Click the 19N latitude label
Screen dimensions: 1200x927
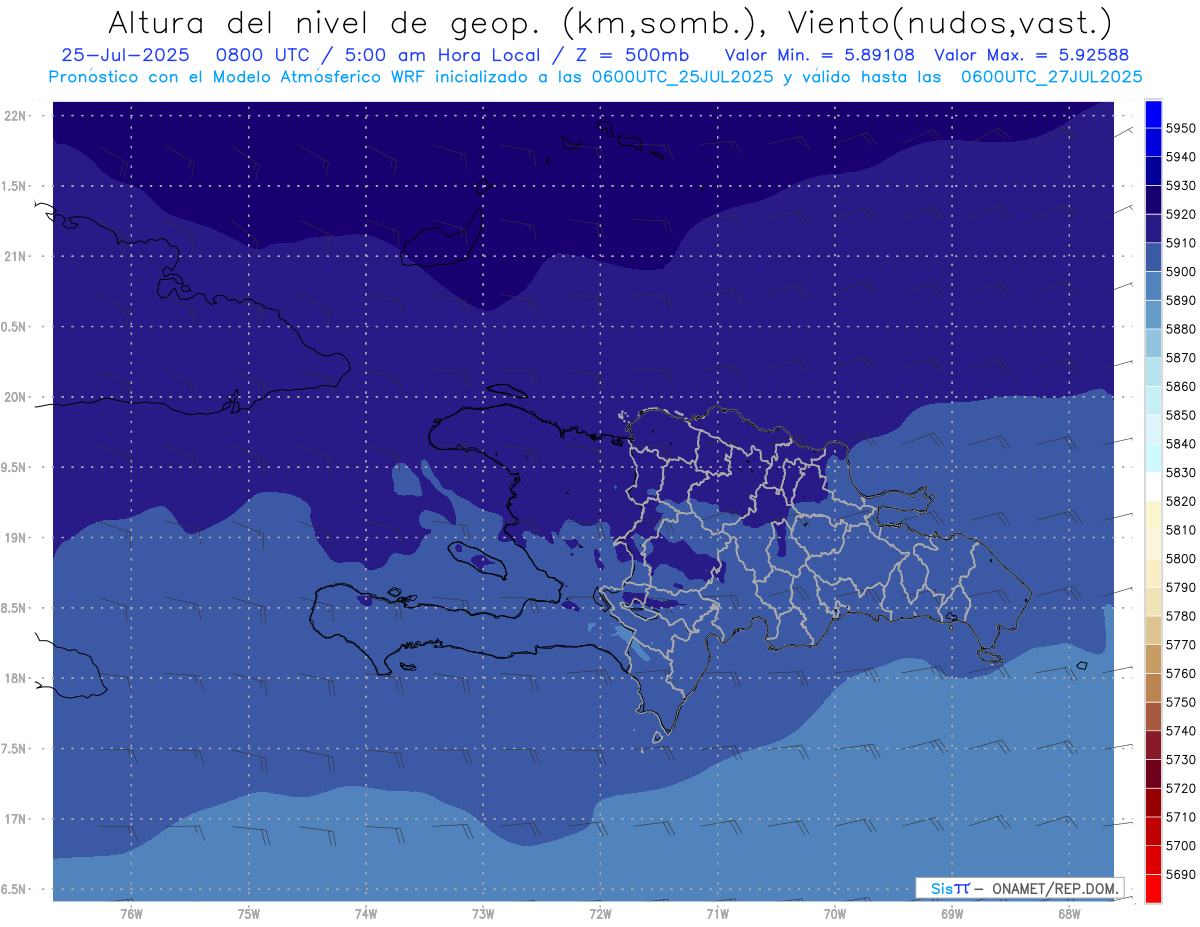(17, 538)
